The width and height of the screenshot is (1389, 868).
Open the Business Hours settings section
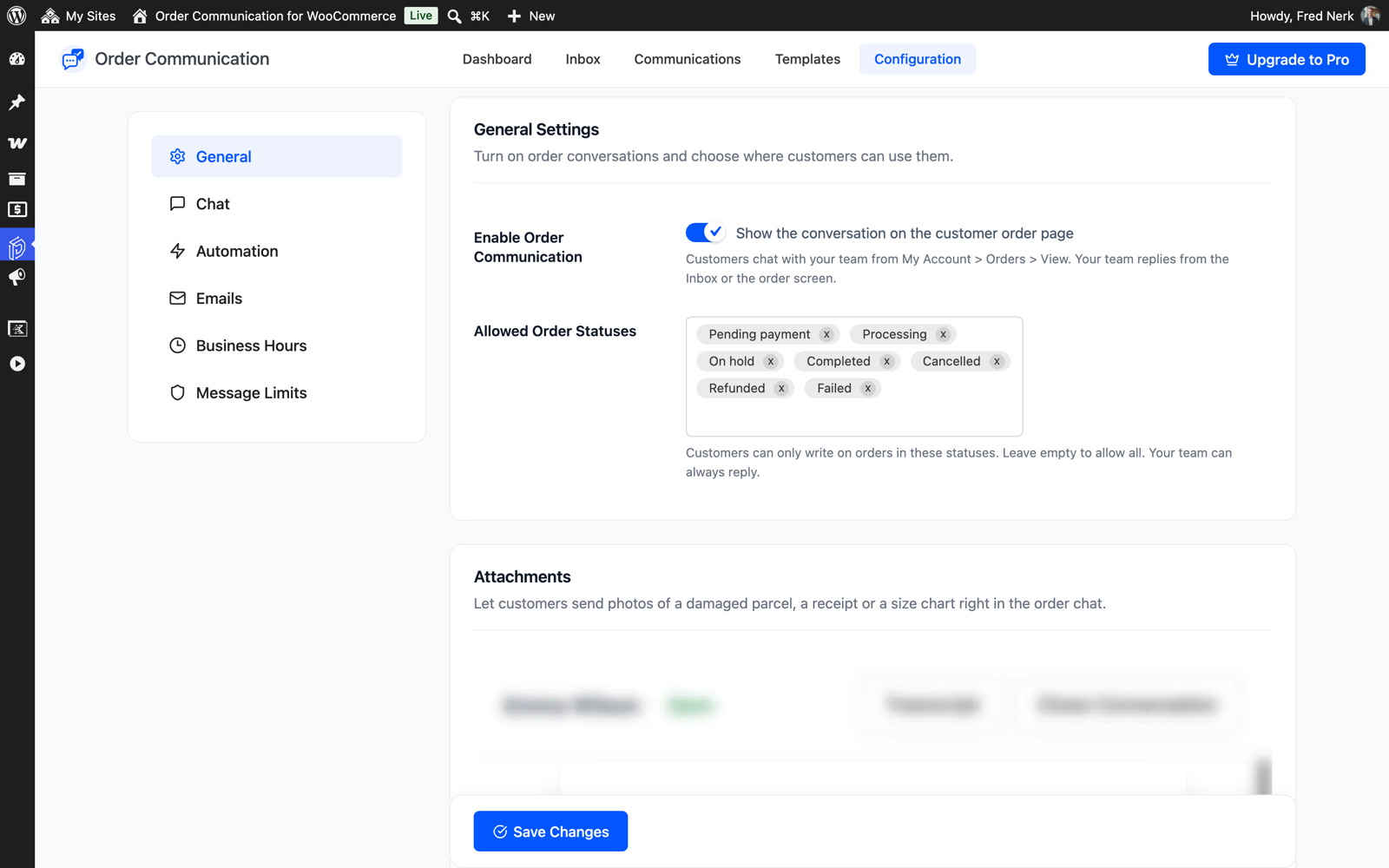[277, 345]
